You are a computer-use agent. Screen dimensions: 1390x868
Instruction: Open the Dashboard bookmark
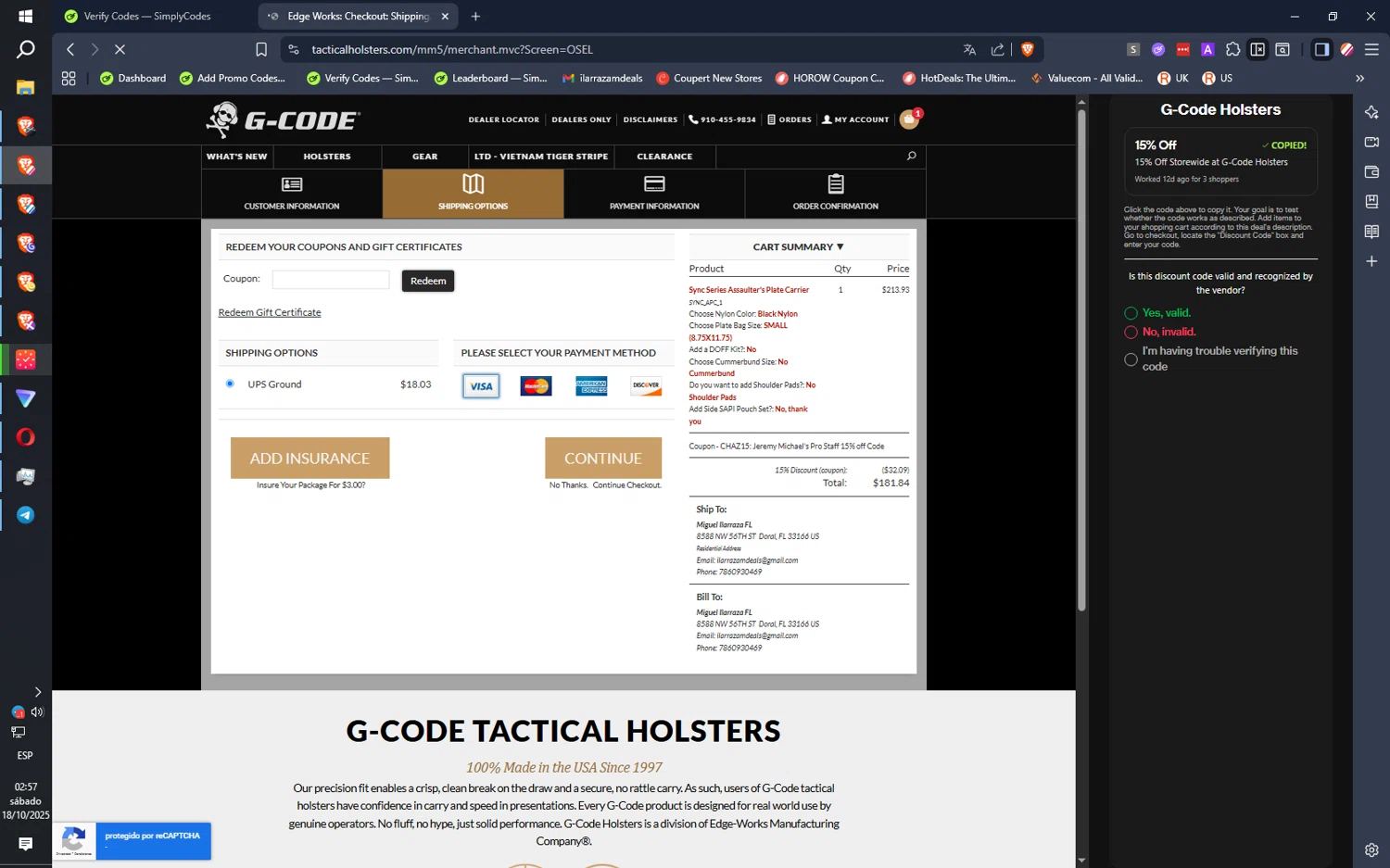133,79
